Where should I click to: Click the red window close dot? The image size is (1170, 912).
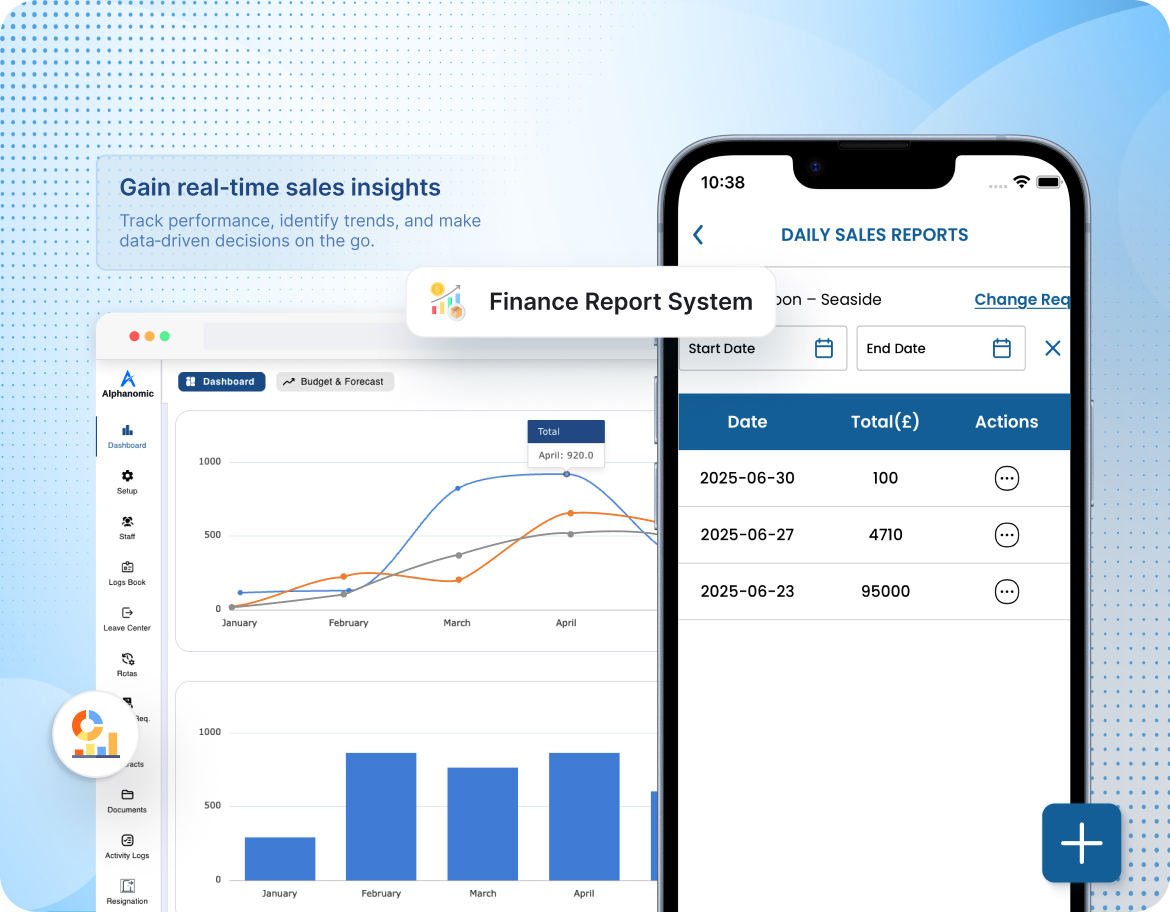point(134,337)
